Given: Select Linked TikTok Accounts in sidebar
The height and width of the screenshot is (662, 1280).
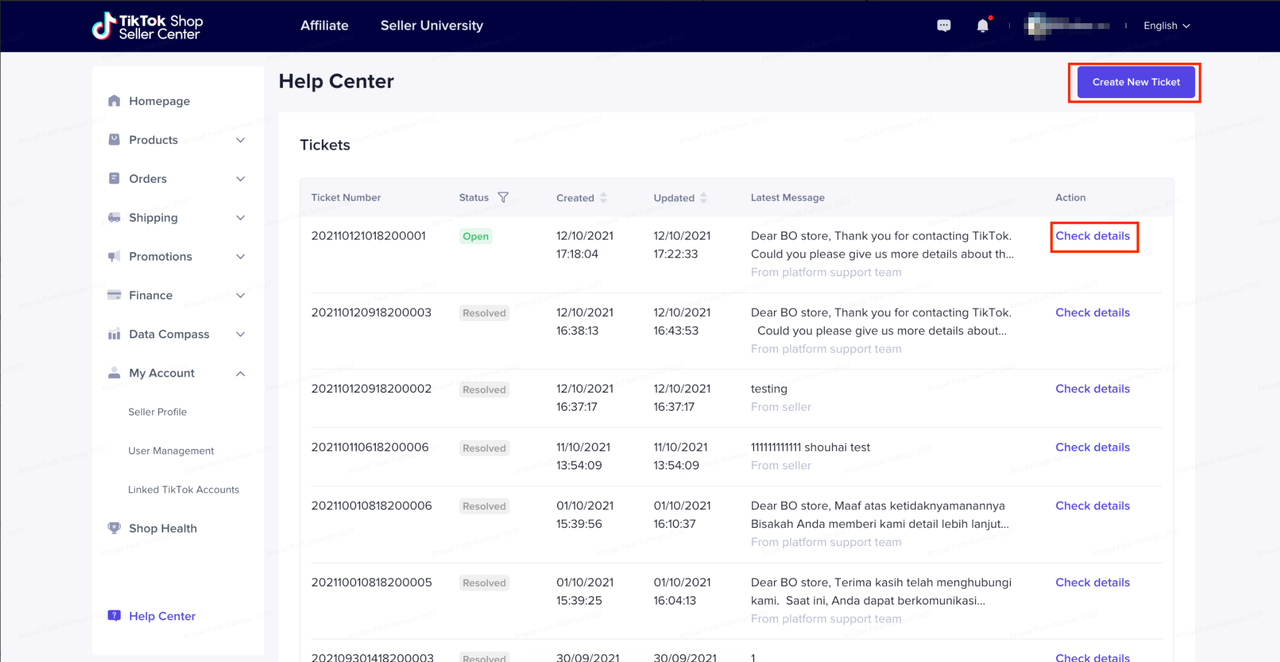Looking at the screenshot, I should point(183,490).
